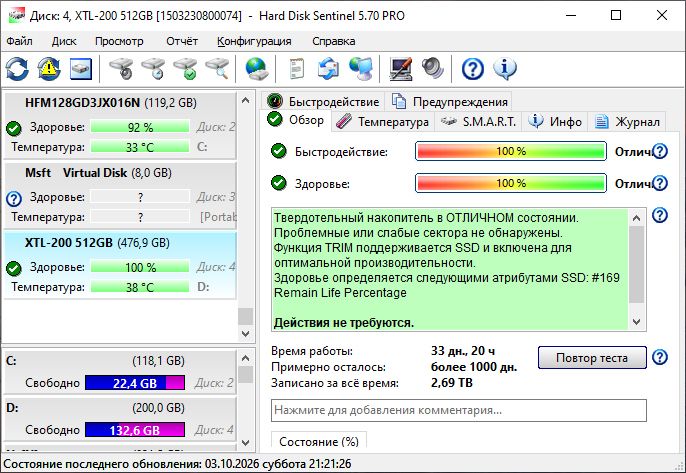Open the Файл menu

point(19,41)
